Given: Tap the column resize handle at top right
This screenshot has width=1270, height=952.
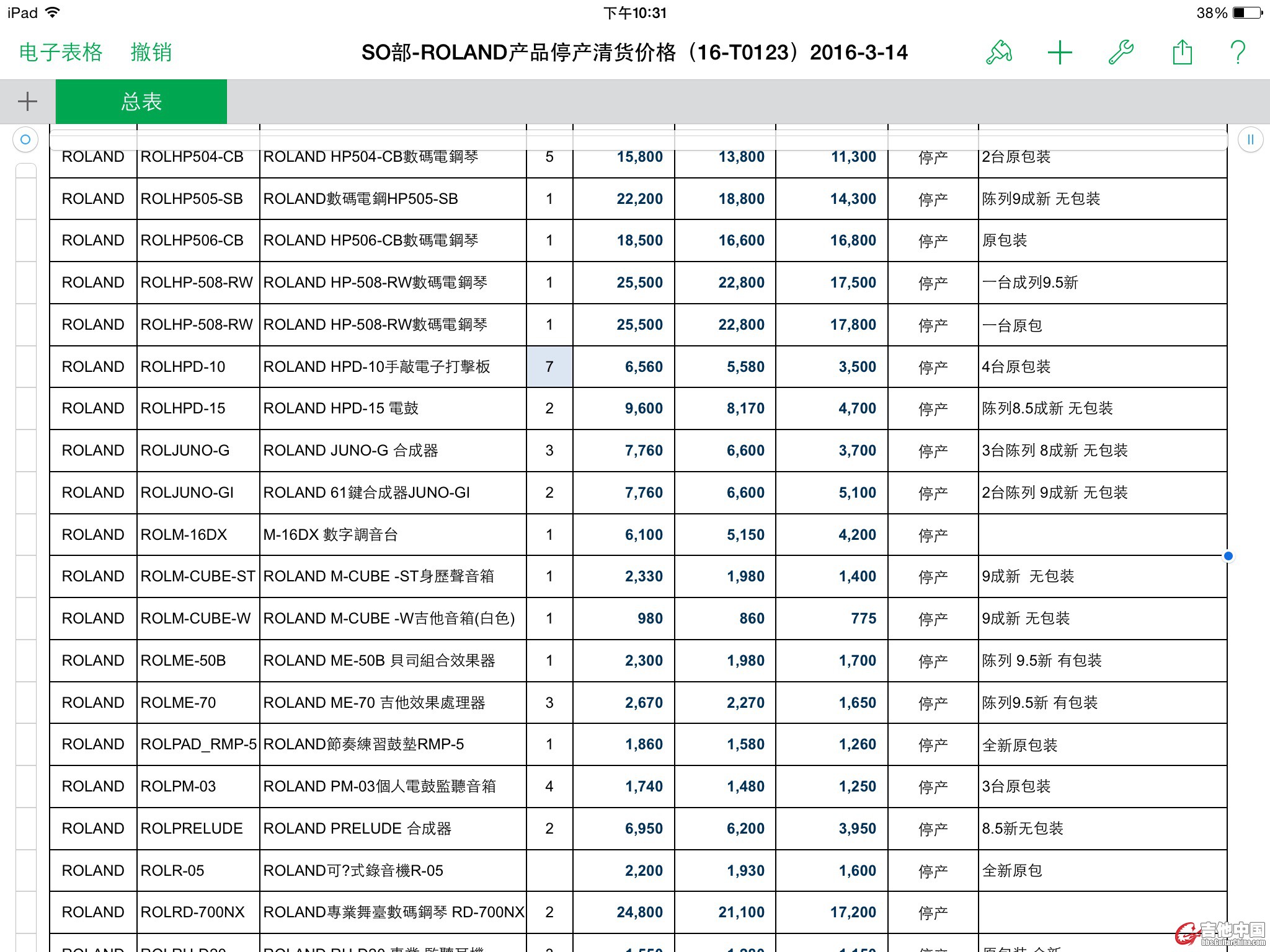Looking at the screenshot, I should (x=1250, y=139).
